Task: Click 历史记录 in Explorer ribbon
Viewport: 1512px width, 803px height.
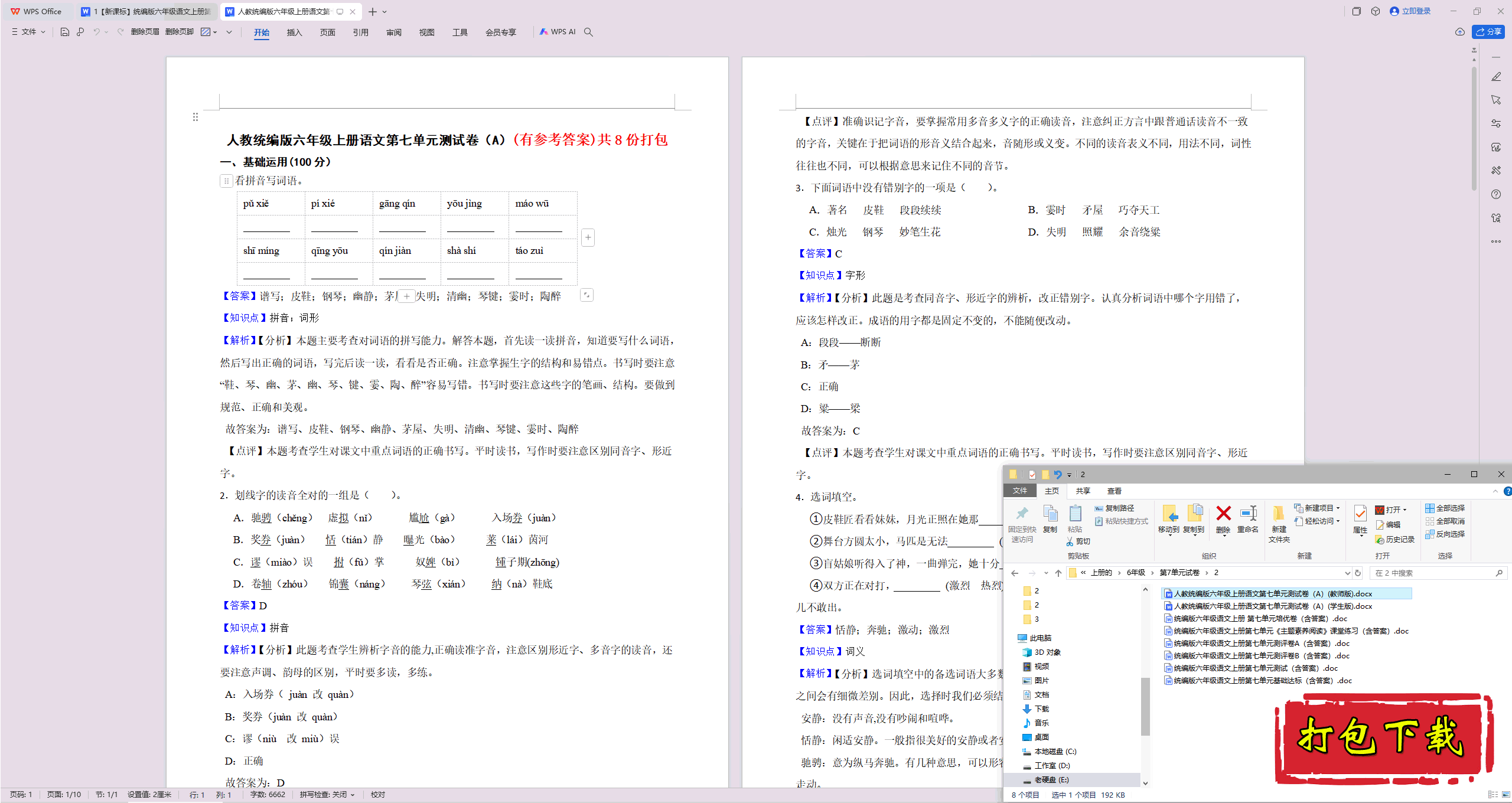Action: coord(1394,540)
